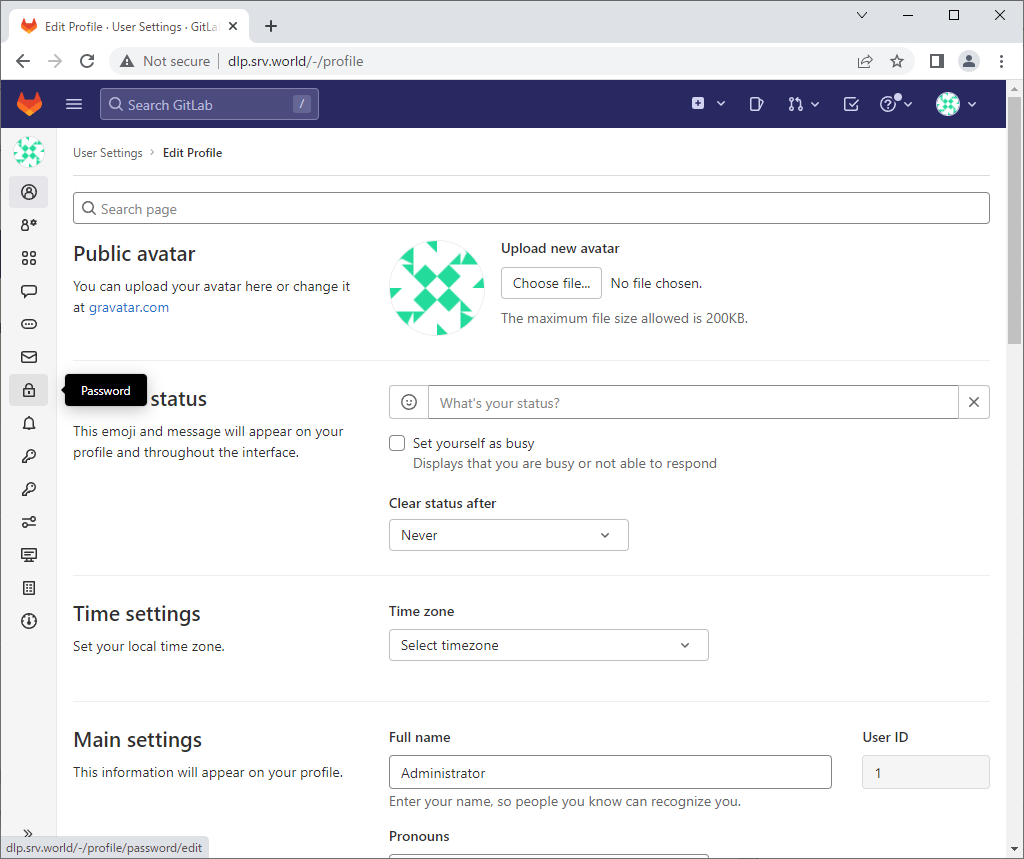Open Account settings via the person-gear icon
Image resolution: width=1024 pixels, height=859 pixels.
point(28,225)
